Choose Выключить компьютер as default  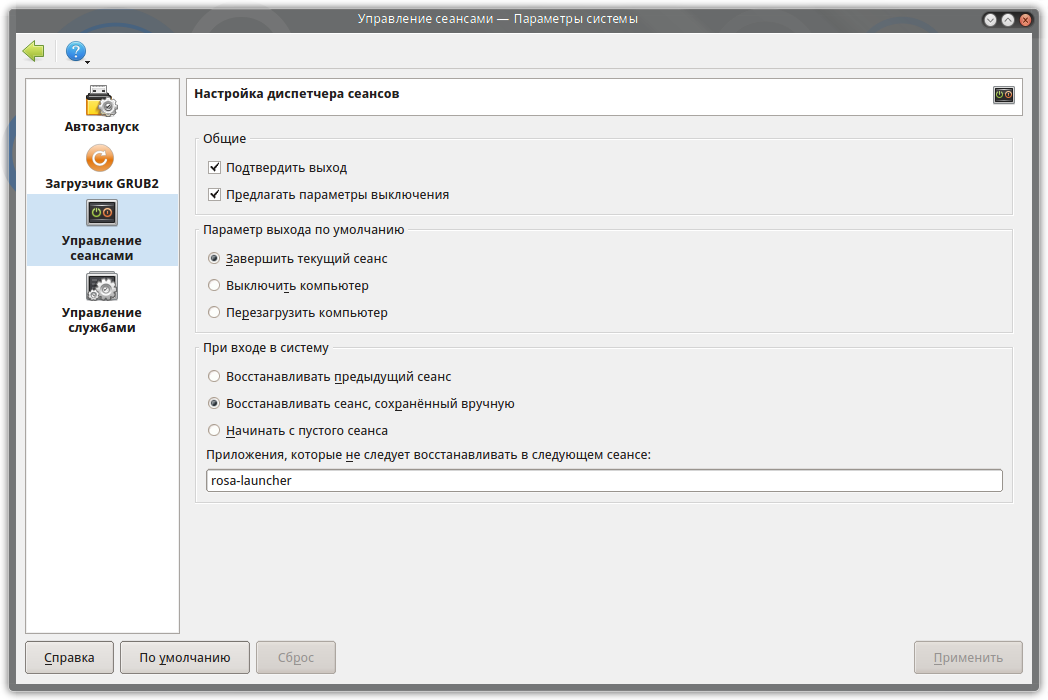coord(214,286)
